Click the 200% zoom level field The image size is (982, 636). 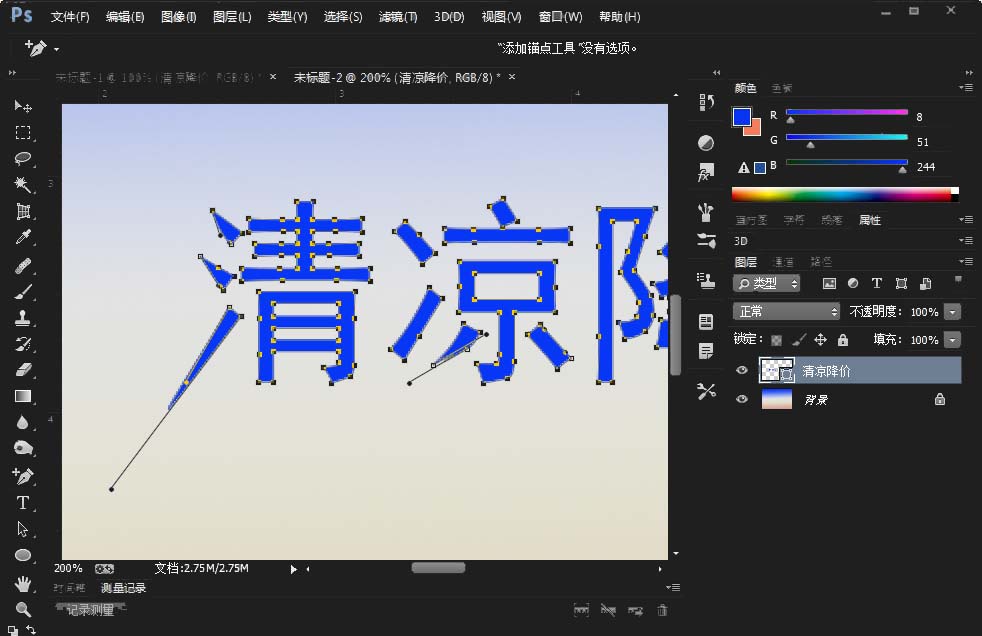point(66,568)
